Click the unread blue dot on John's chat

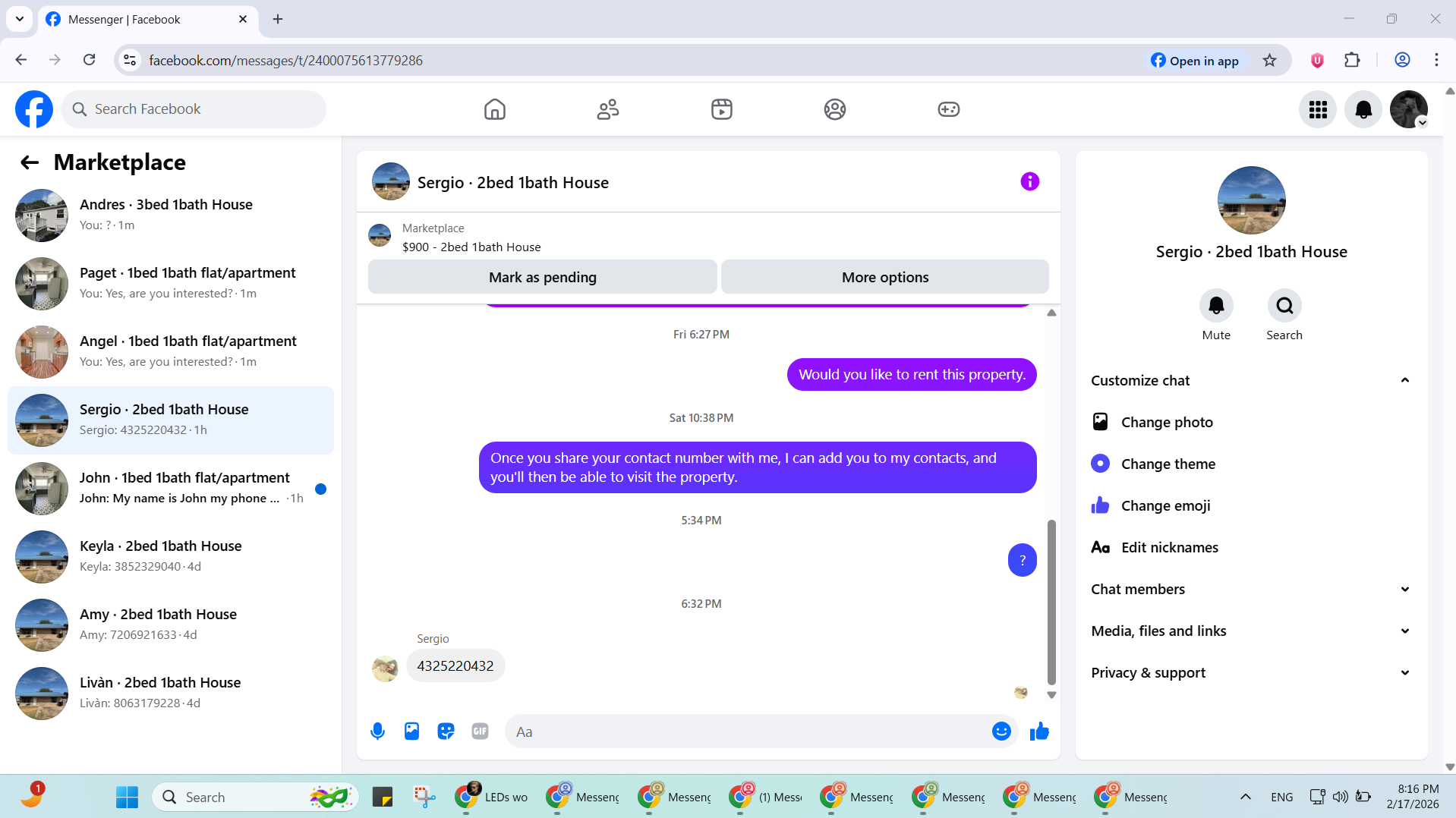[x=320, y=489]
